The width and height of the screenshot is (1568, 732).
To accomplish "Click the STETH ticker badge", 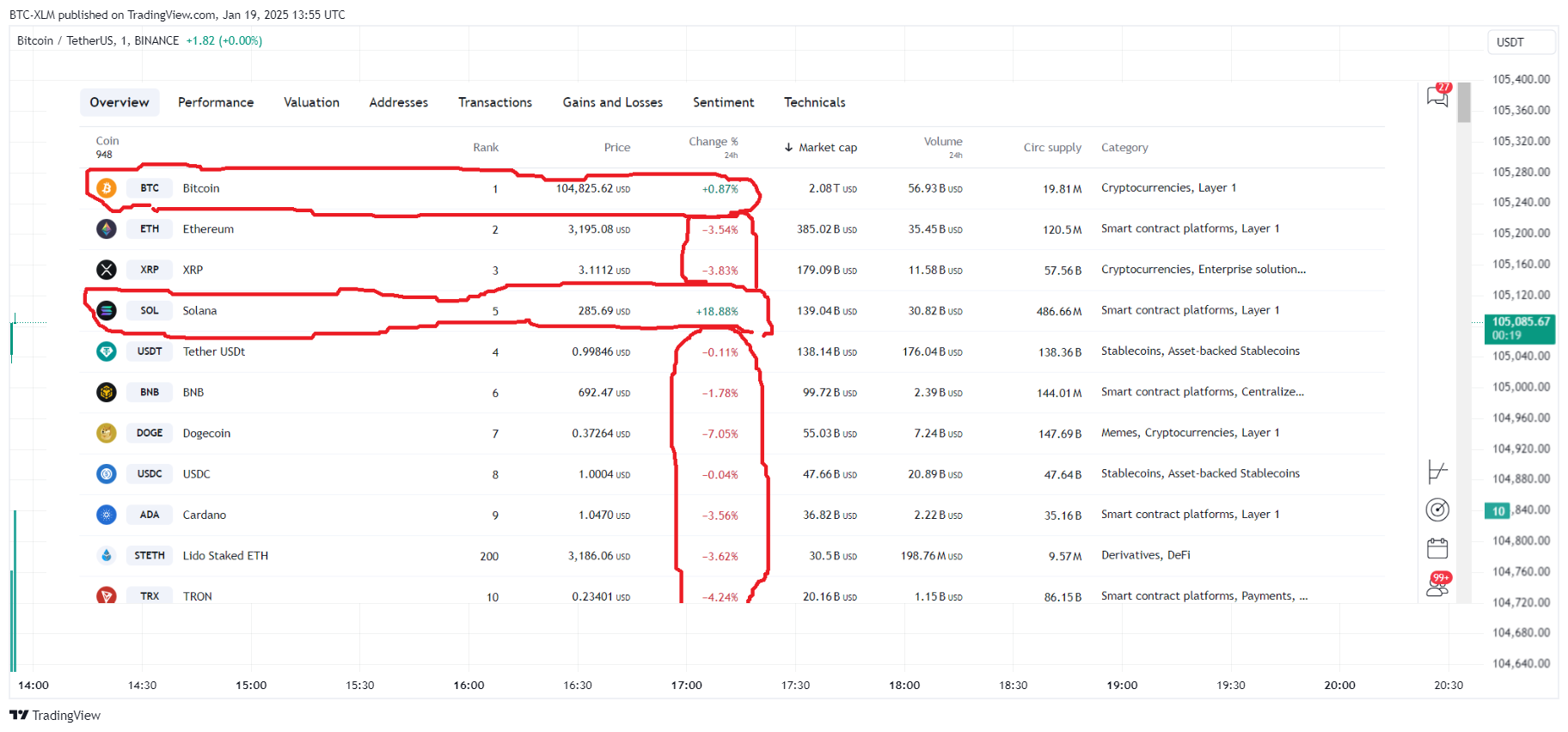I will [150, 556].
